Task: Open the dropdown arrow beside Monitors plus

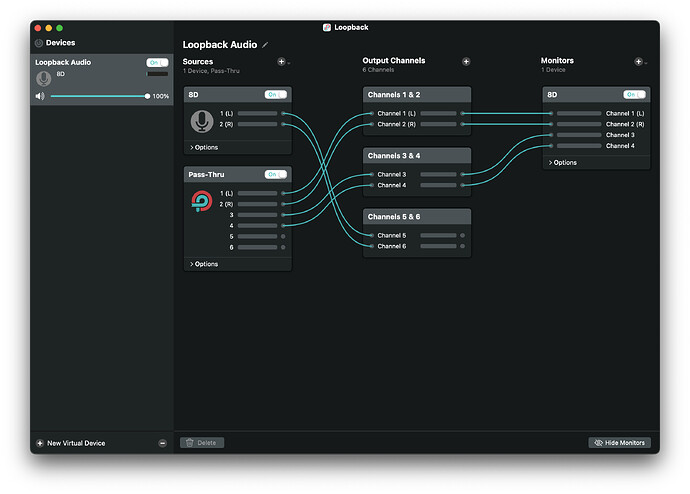Action: point(646,63)
